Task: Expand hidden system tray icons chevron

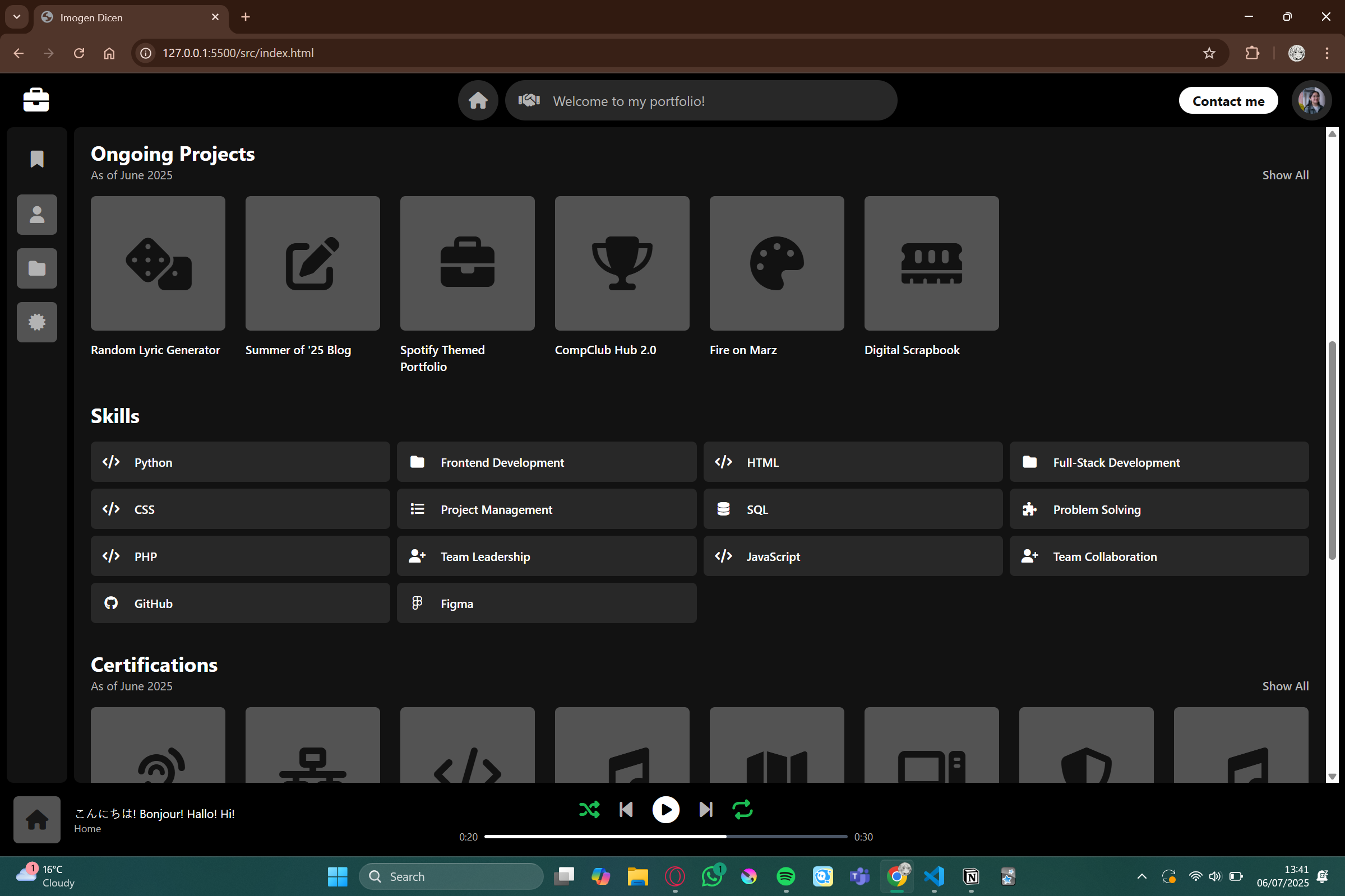Action: coord(1141,876)
